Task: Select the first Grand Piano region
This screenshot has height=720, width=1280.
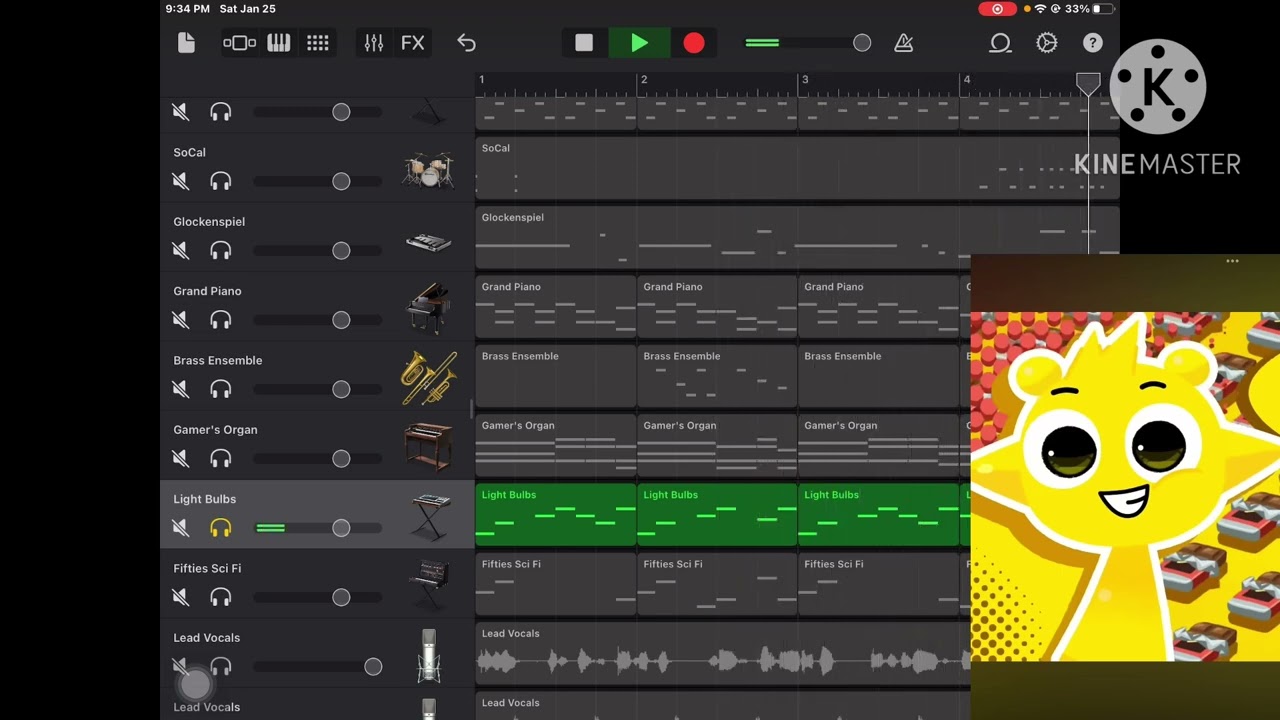Action: pyautogui.click(x=556, y=307)
